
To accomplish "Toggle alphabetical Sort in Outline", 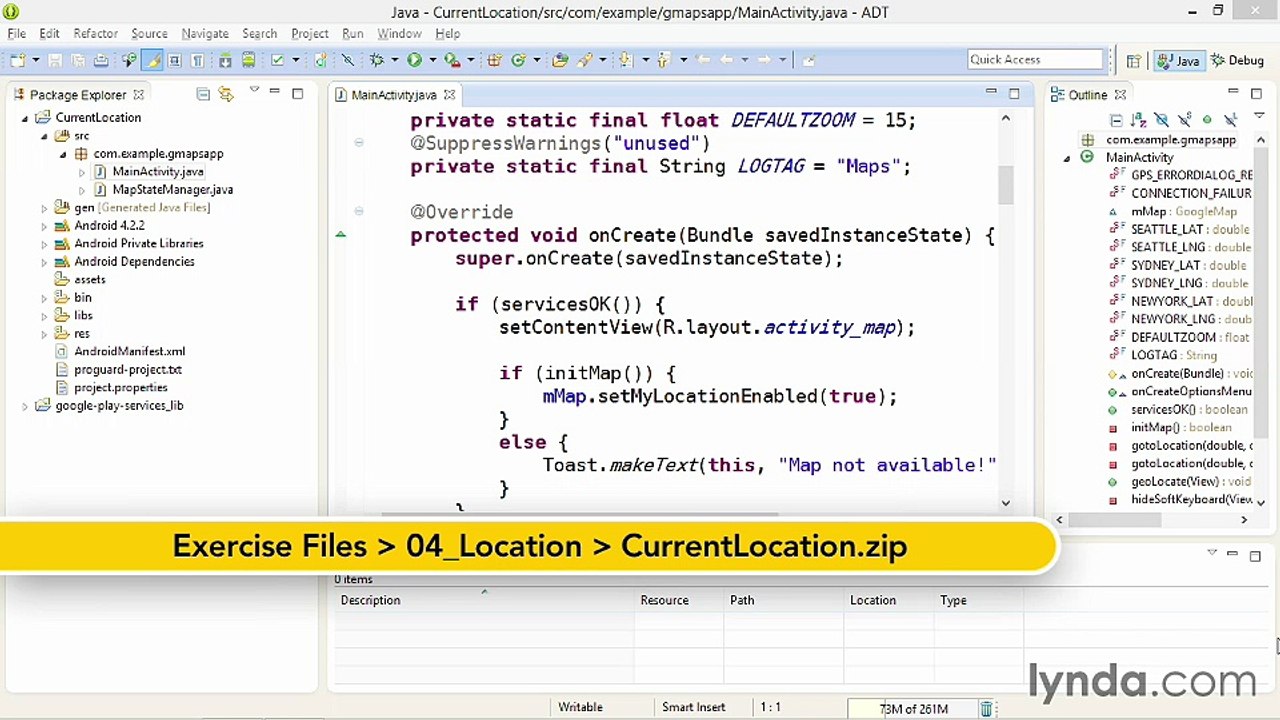I will (x=1138, y=120).
